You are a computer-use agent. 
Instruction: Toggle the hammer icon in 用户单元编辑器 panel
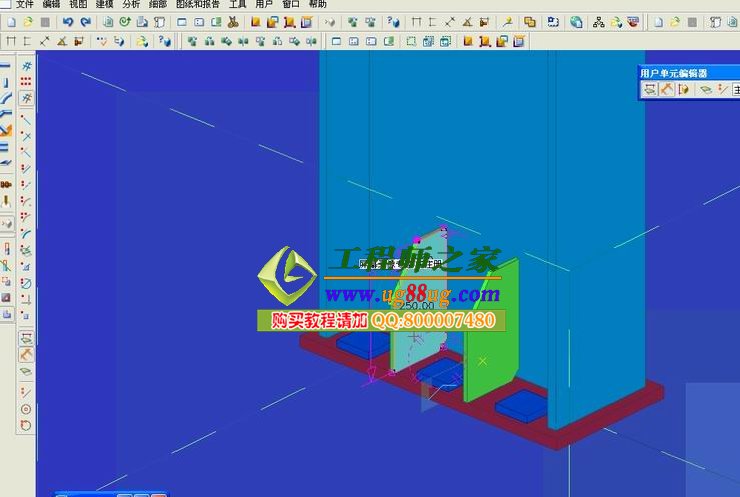(666, 89)
